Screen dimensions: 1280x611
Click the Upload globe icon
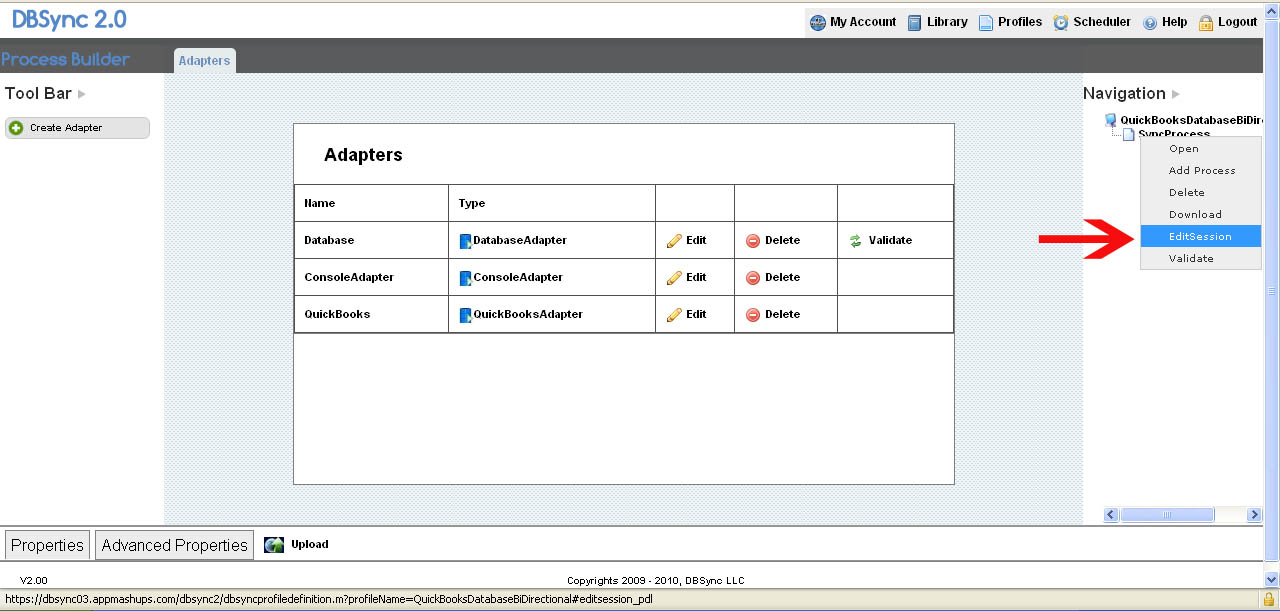(274, 545)
